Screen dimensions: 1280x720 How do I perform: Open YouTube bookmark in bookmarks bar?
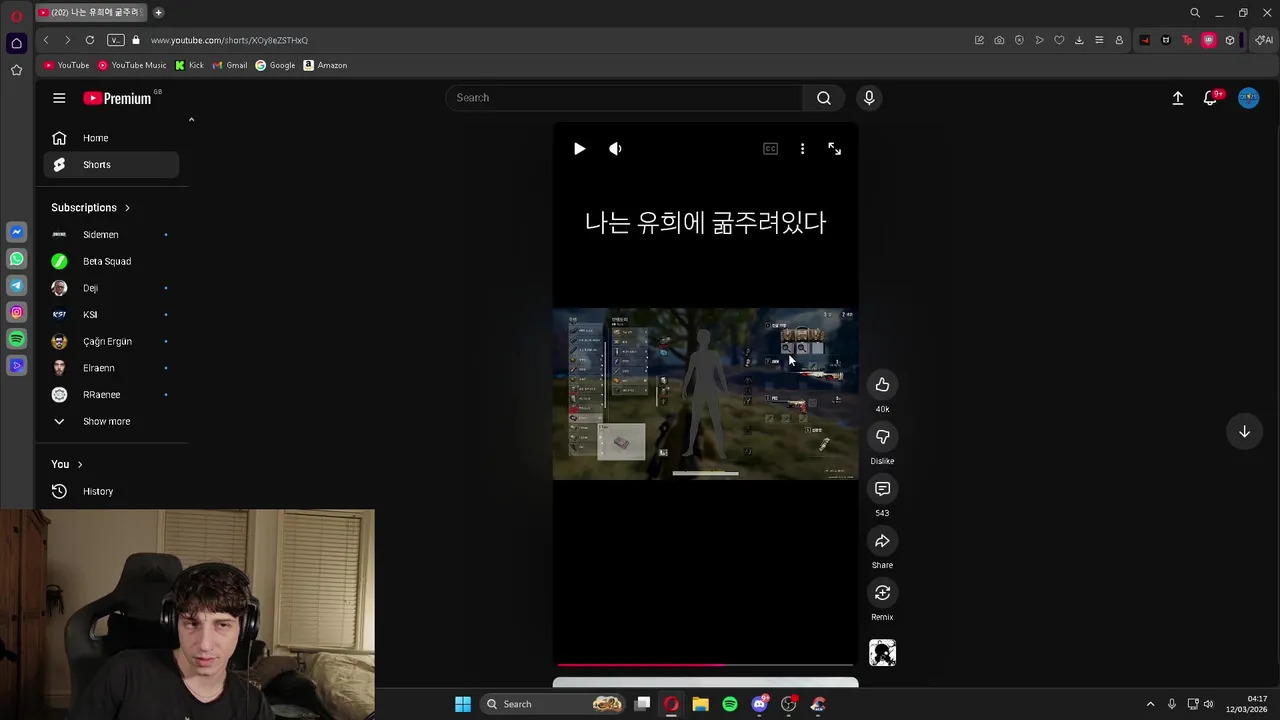(66, 65)
